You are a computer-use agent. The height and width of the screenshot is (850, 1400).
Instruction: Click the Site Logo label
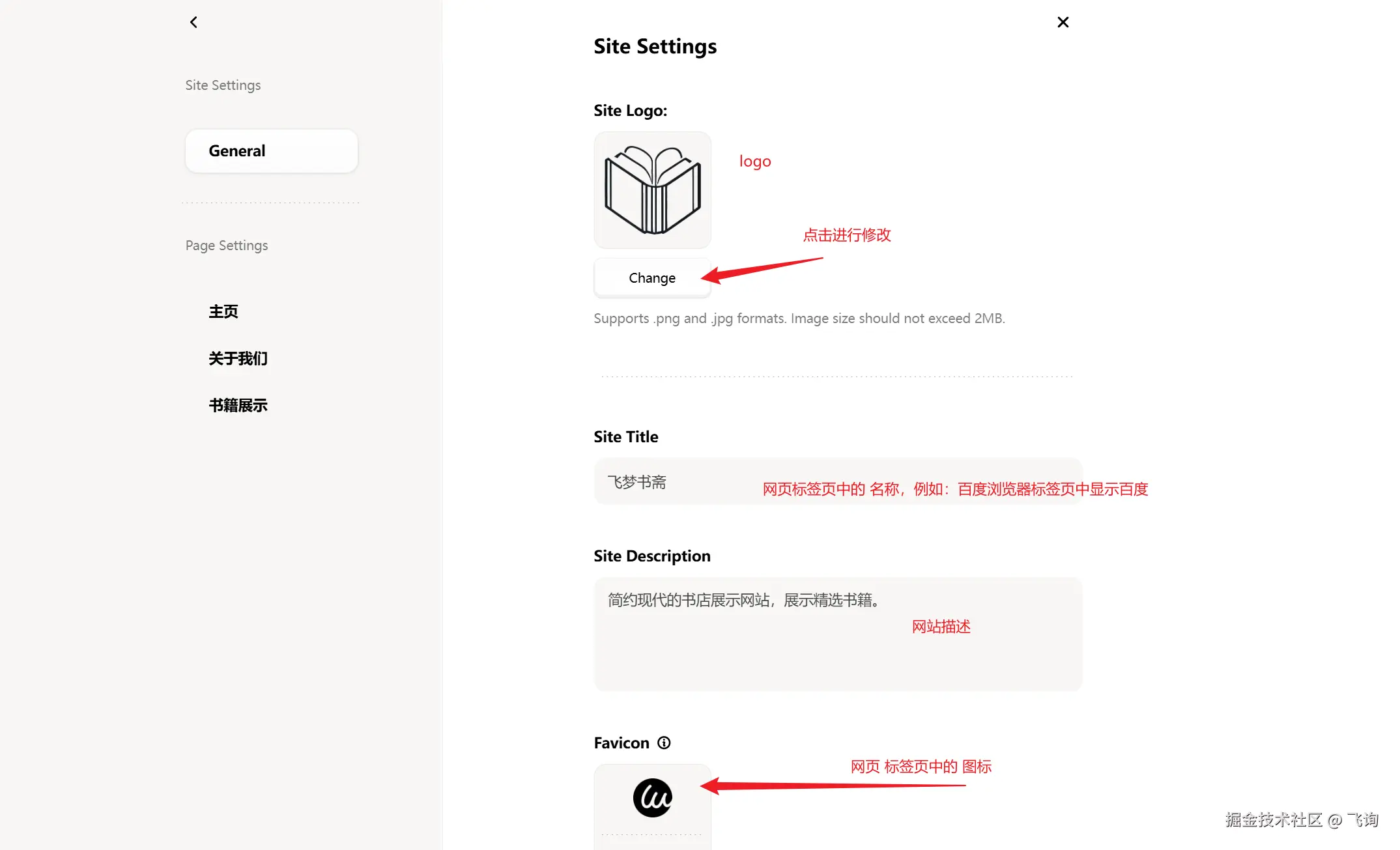tap(630, 111)
